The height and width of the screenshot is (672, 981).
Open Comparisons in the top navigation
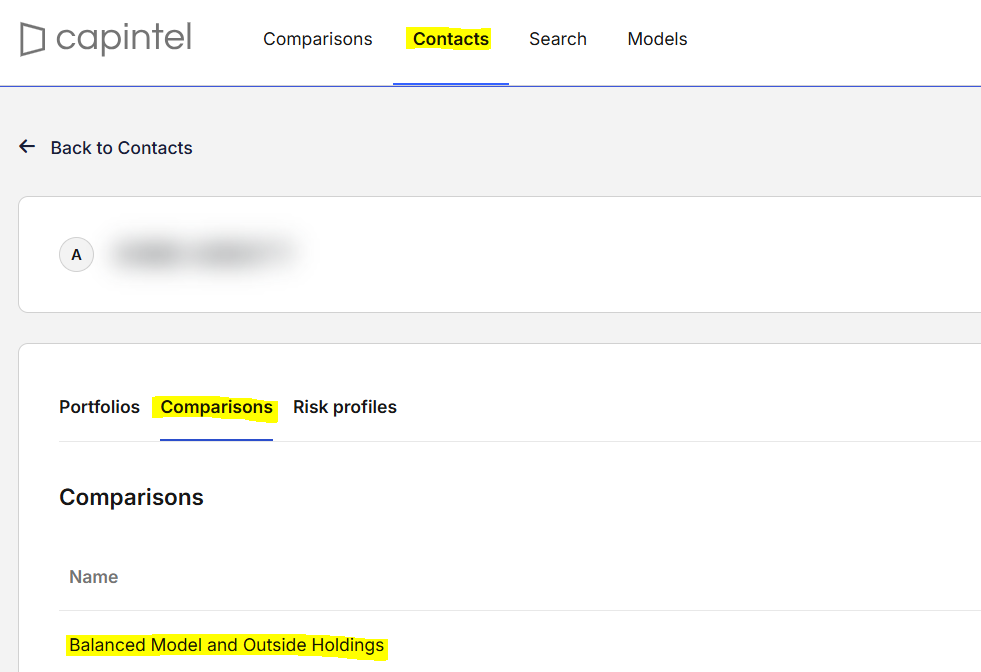point(318,39)
